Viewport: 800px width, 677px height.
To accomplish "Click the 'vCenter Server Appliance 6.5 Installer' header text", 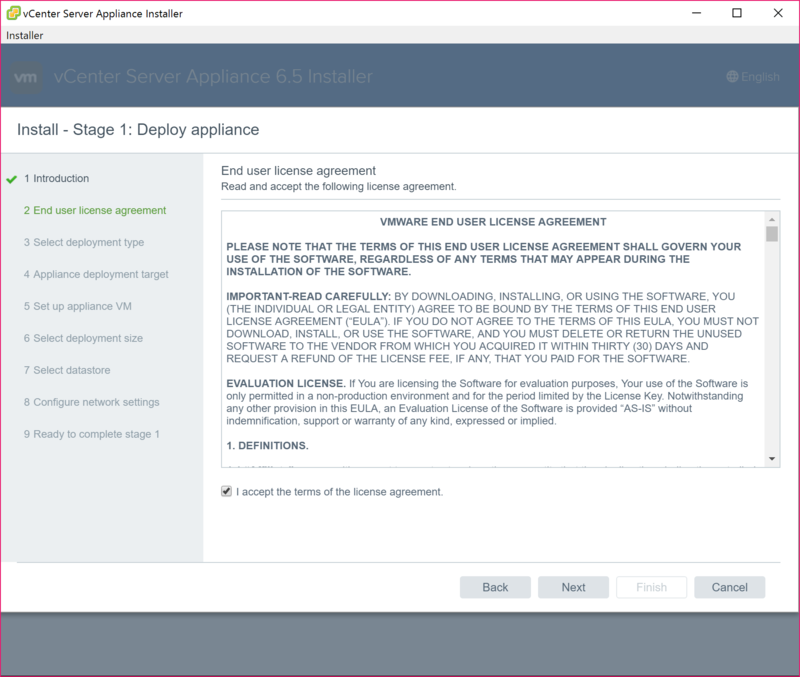I will (x=213, y=77).
